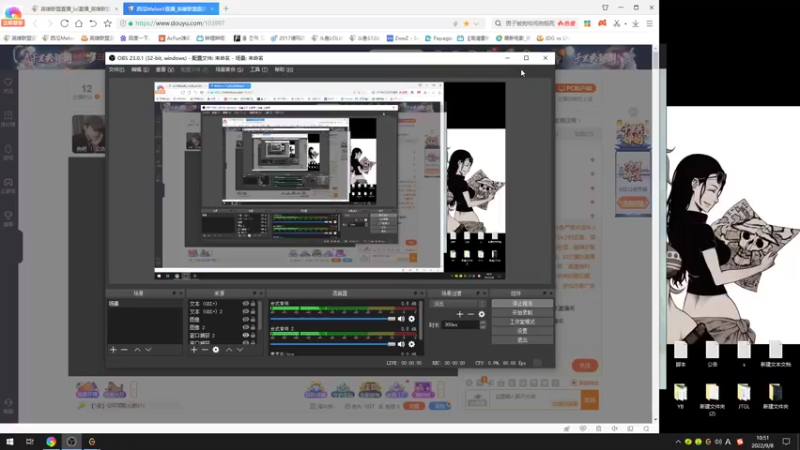This screenshot has width=800, height=450.
Task: Open the 场景集合 menu in OBS
Action: point(229,70)
